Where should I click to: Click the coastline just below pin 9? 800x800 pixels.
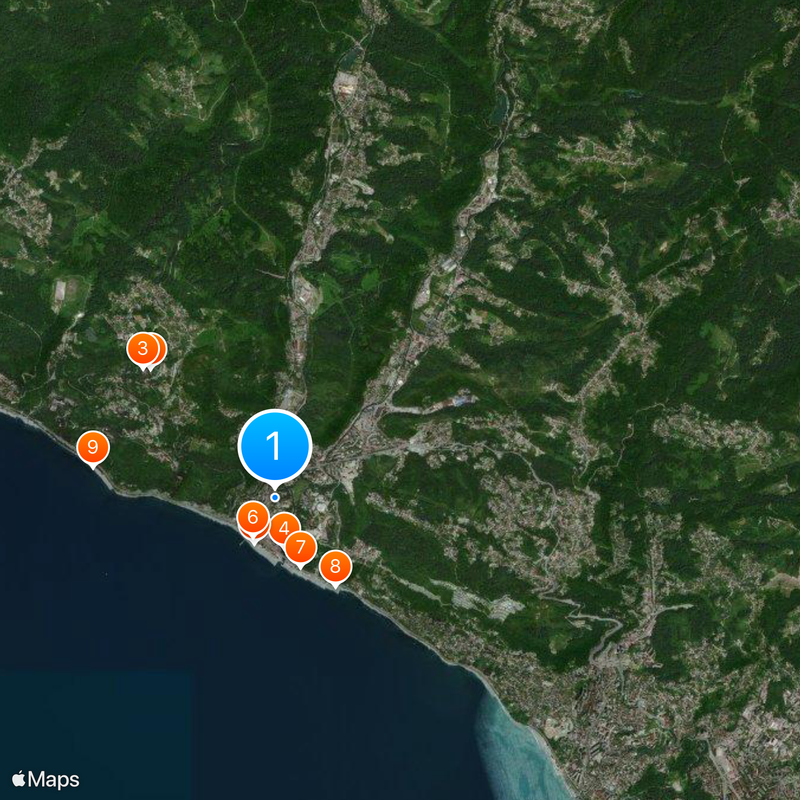tap(95, 472)
